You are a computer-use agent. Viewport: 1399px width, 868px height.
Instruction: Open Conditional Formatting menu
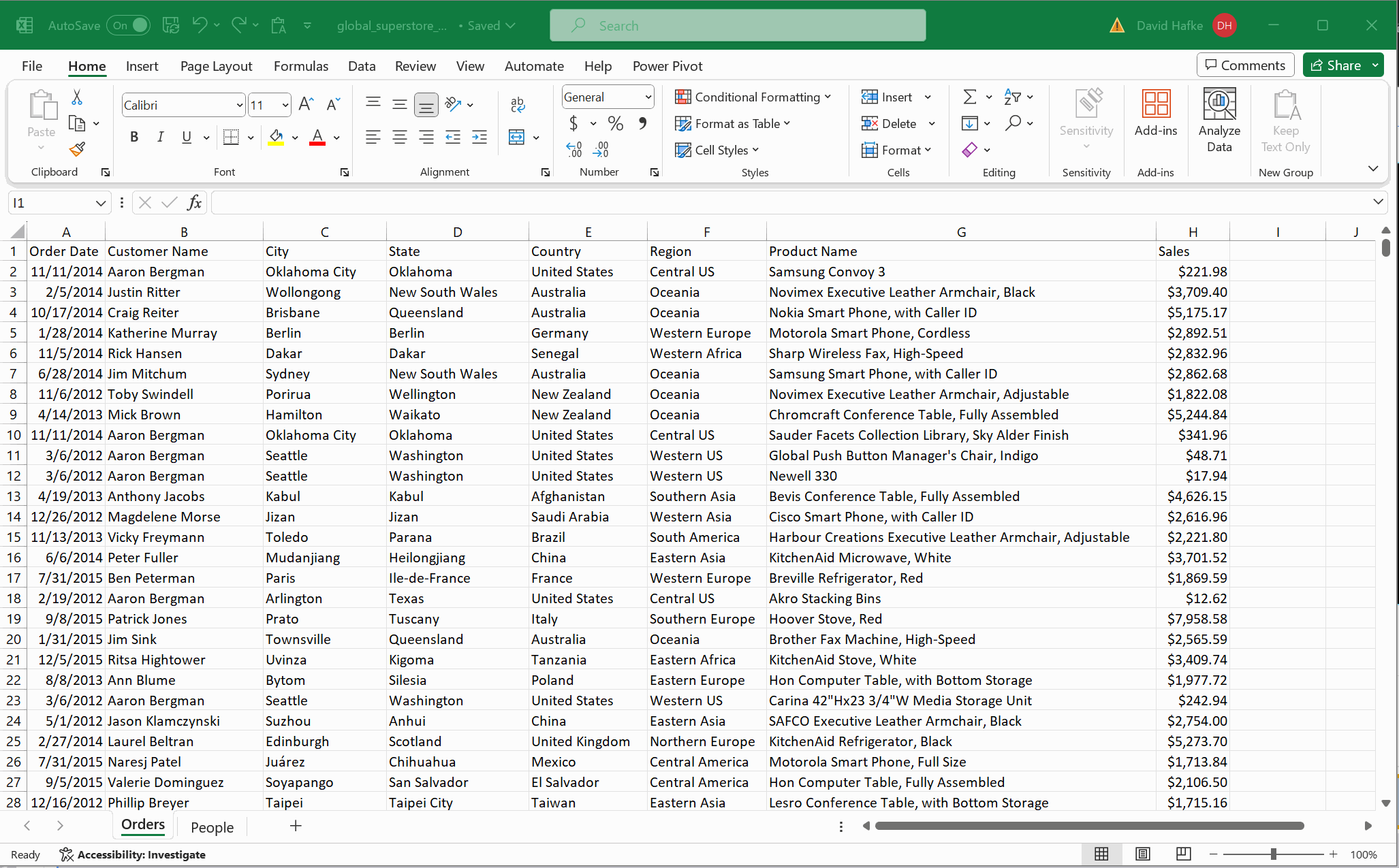(x=753, y=97)
